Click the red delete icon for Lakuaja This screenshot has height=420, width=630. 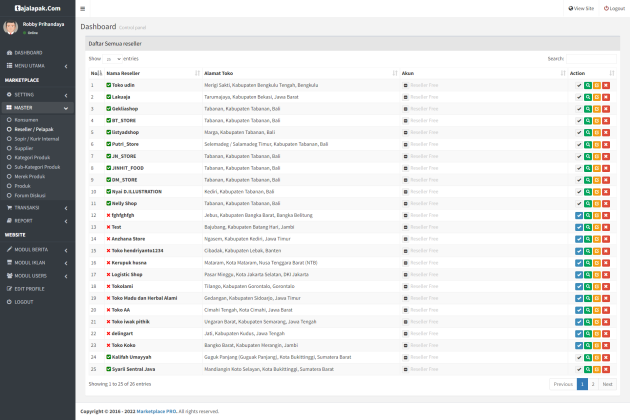click(606, 97)
